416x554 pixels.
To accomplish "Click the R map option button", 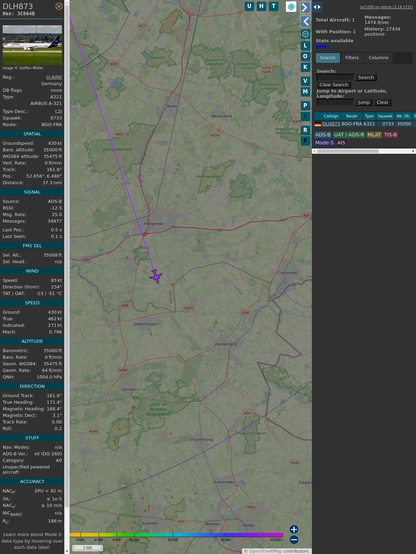I will click(305, 130).
